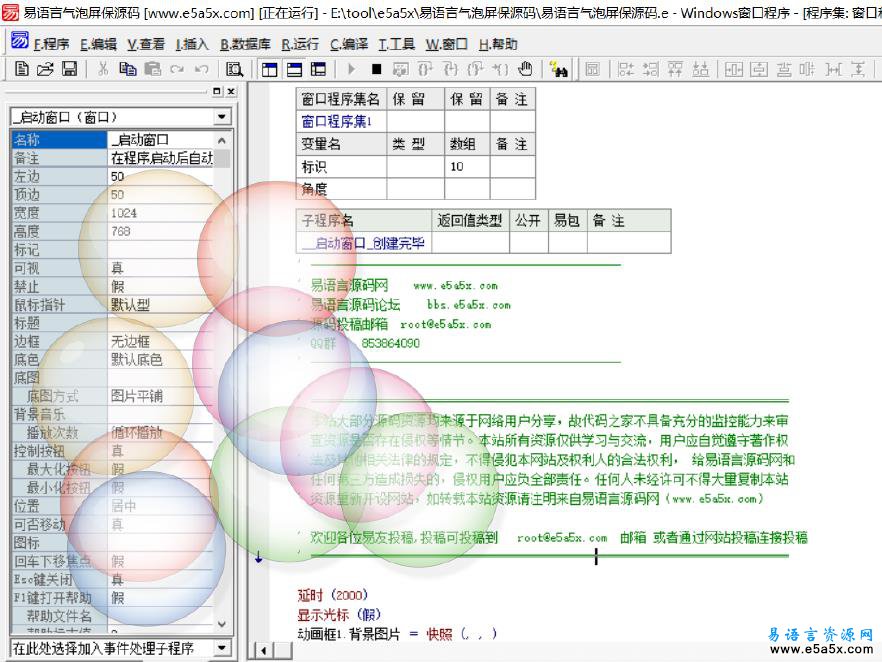Click the Save floppy disk icon
Screen dimensions: 882x662
(x=69, y=69)
